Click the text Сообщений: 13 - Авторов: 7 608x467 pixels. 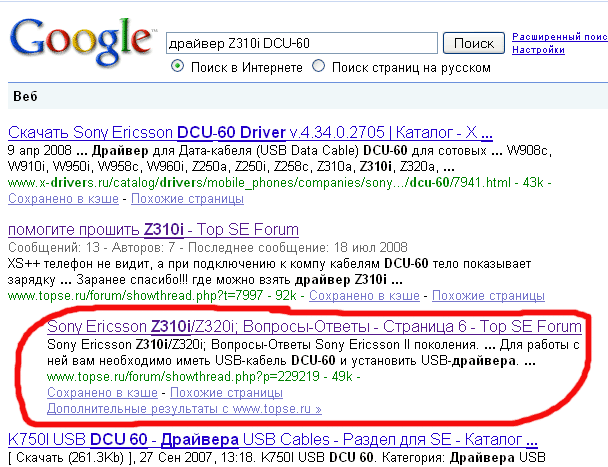click(92, 247)
